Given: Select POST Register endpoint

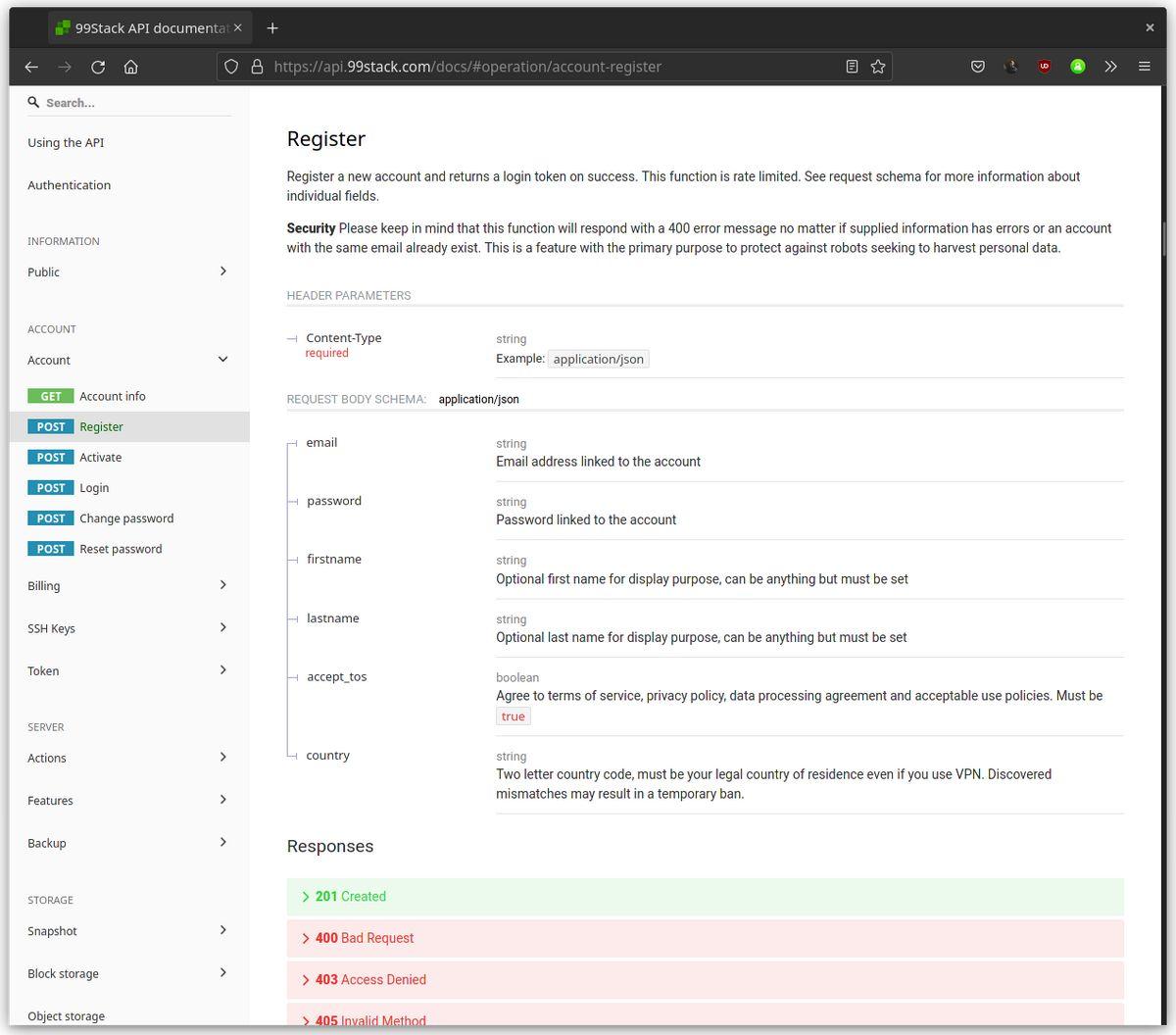Looking at the screenshot, I should pos(129,426).
